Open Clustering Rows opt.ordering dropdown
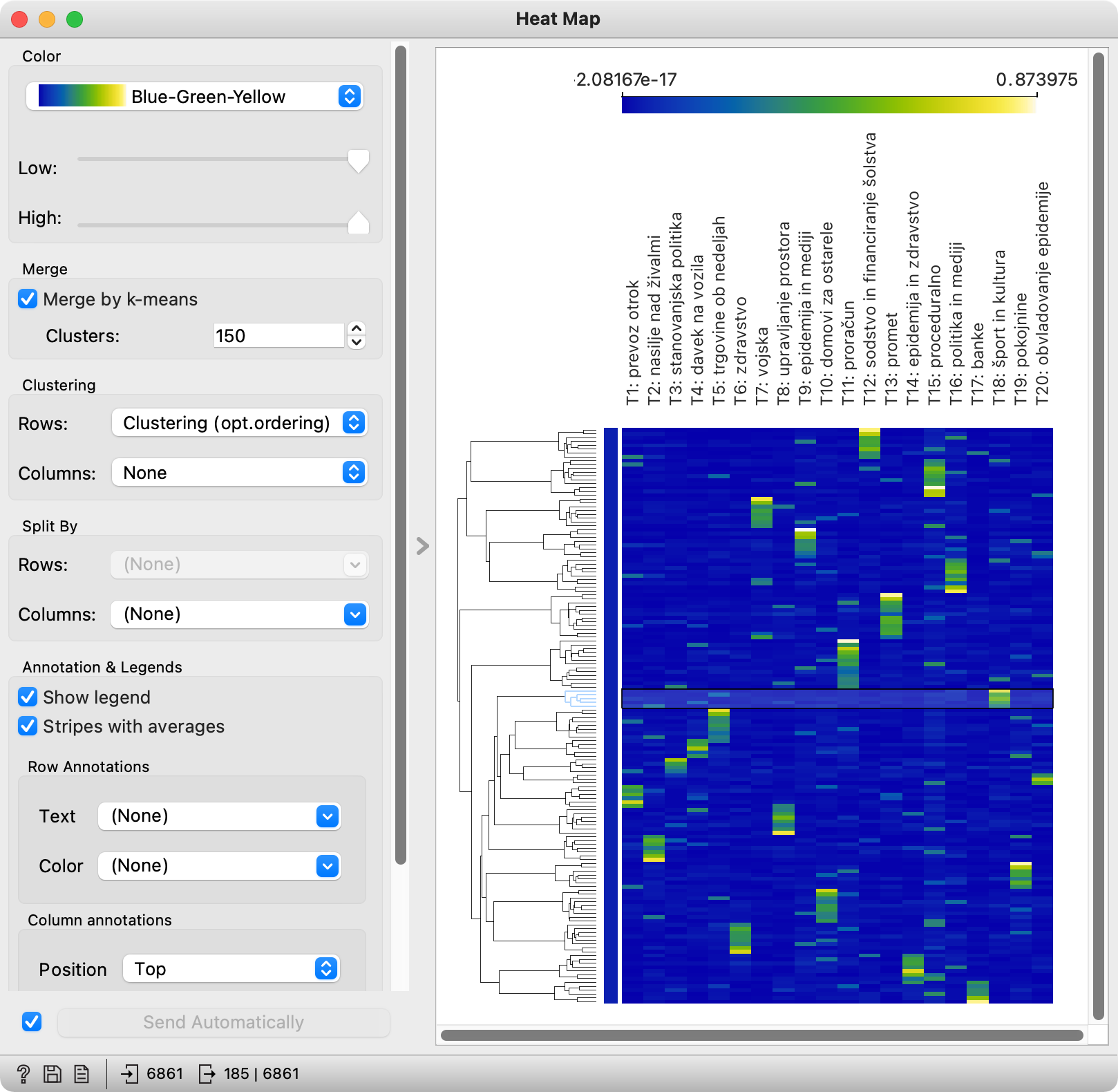 [x=239, y=423]
